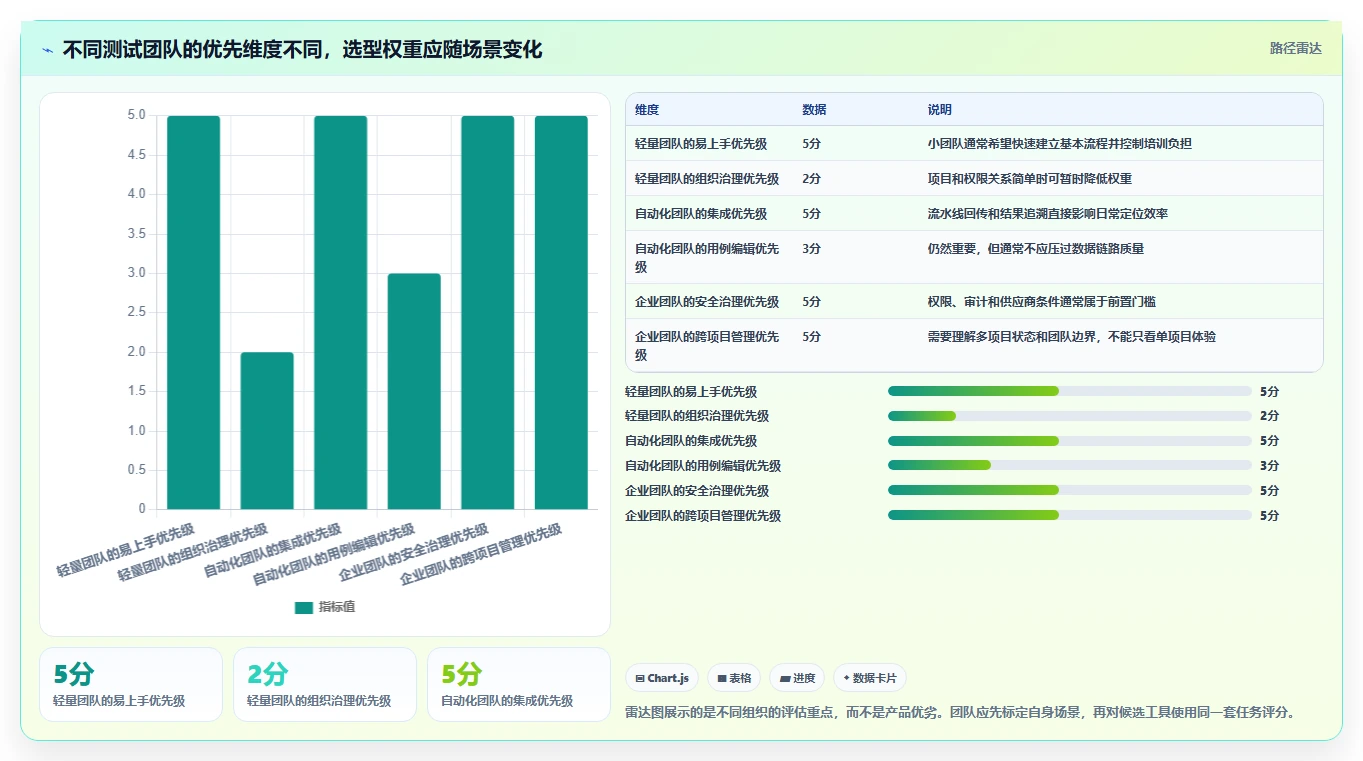Click the 自动化团队的集成优先级 bar in chart

pos(341,312)
